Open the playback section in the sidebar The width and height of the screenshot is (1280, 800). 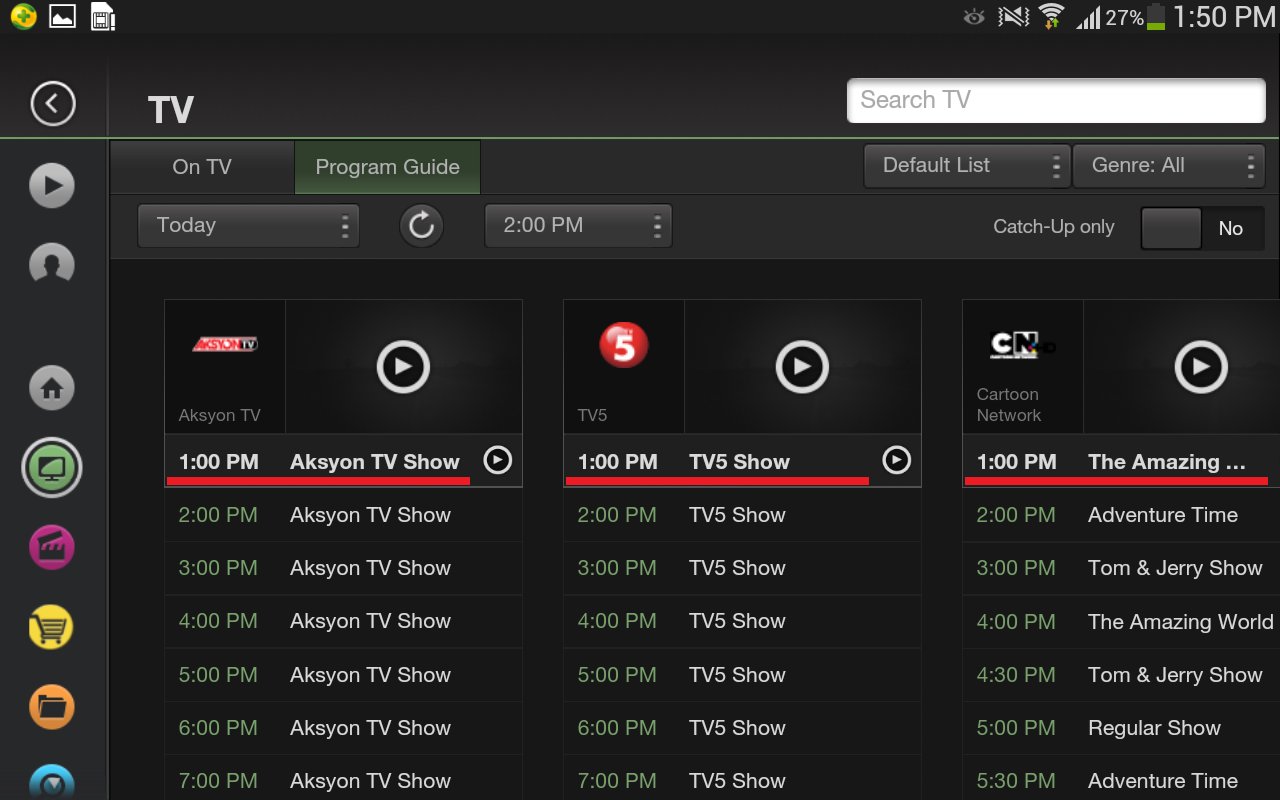click(51, 185)
